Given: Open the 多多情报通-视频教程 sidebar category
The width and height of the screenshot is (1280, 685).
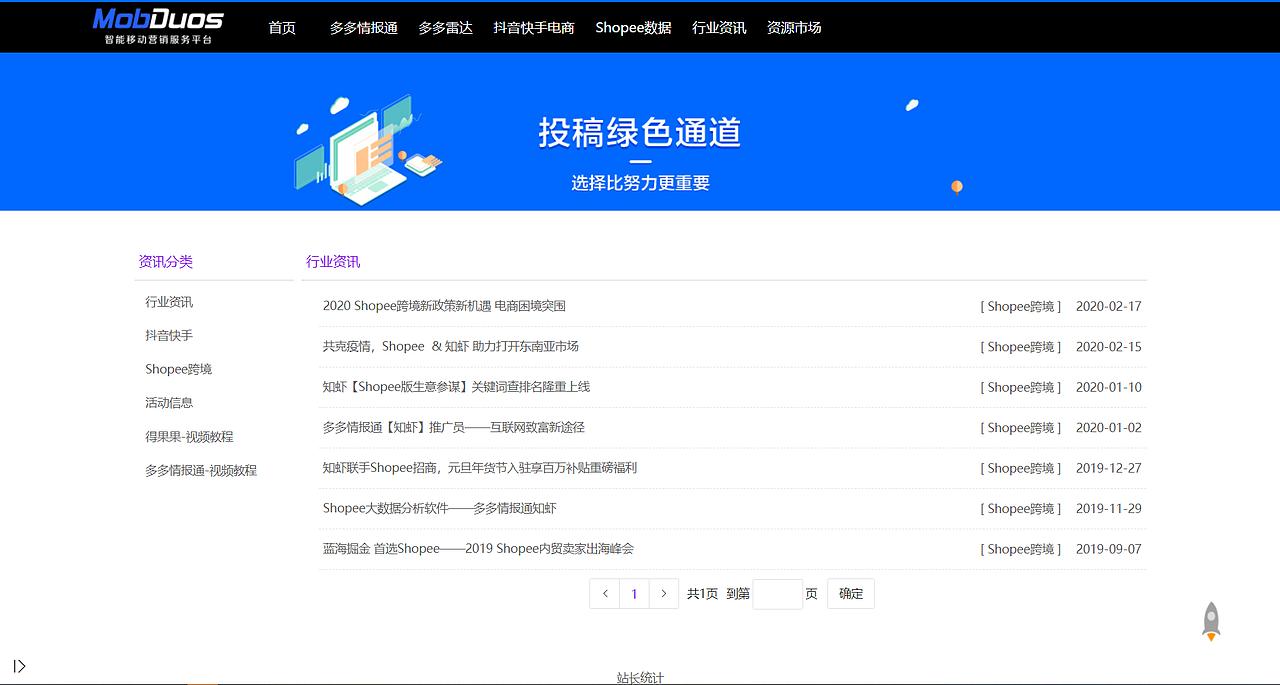Looking at the screenshot, I should [200, 469].
